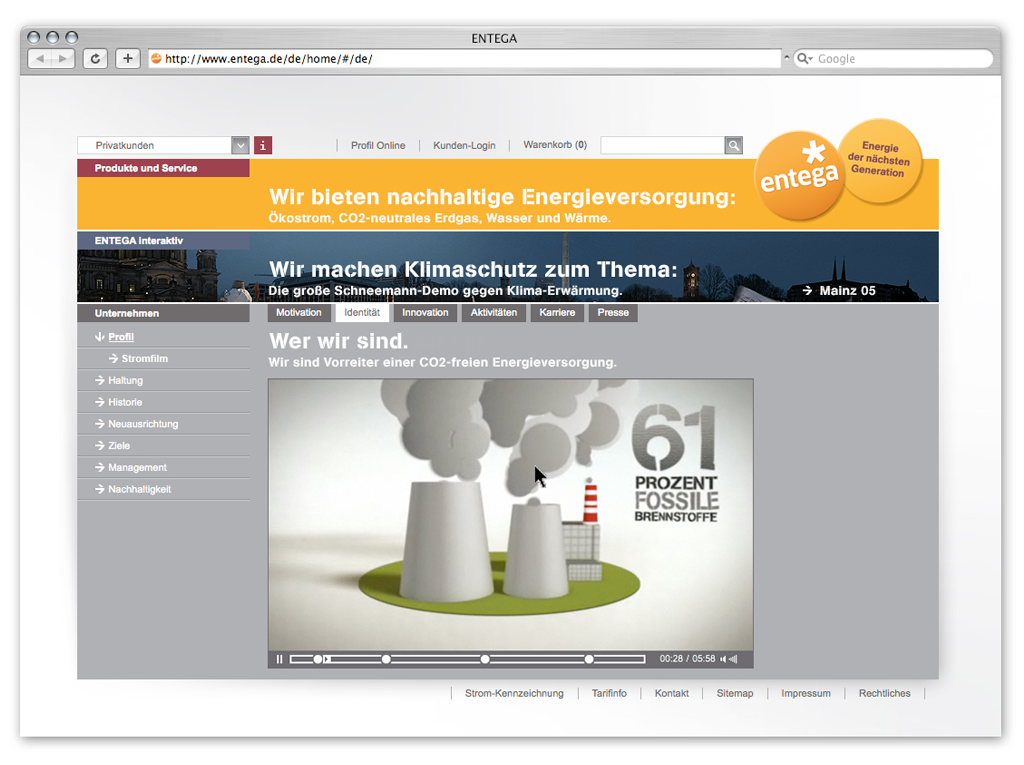Image resolution: width=1024 pixels, height=765 pixels.
Task: Open the Innovation tab
Action: (x=425, y=313)
